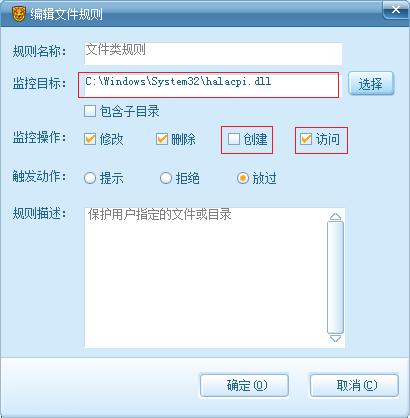Cancel using the 取消(C) button
The width and height of the screenshot is (410, 418).
tap(354, 386)
